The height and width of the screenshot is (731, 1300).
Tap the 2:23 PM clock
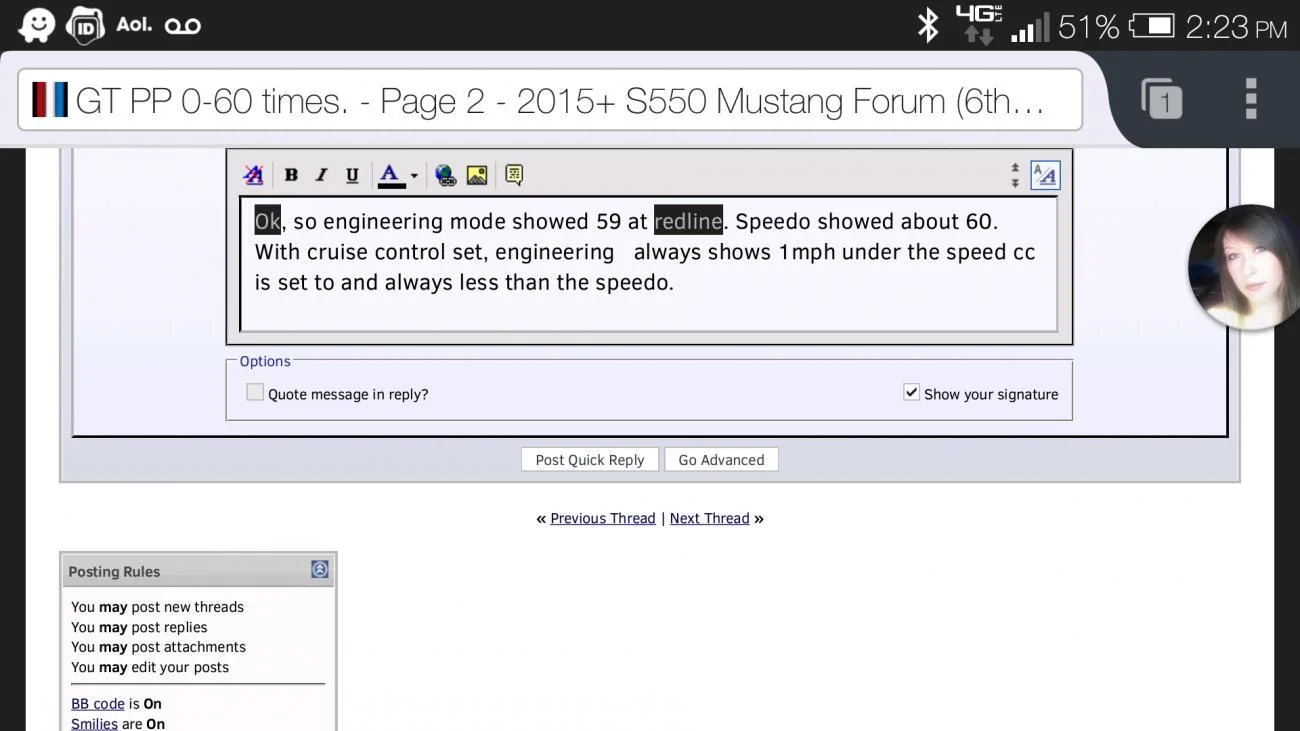pyautogui.click(x=1236, y=27)
